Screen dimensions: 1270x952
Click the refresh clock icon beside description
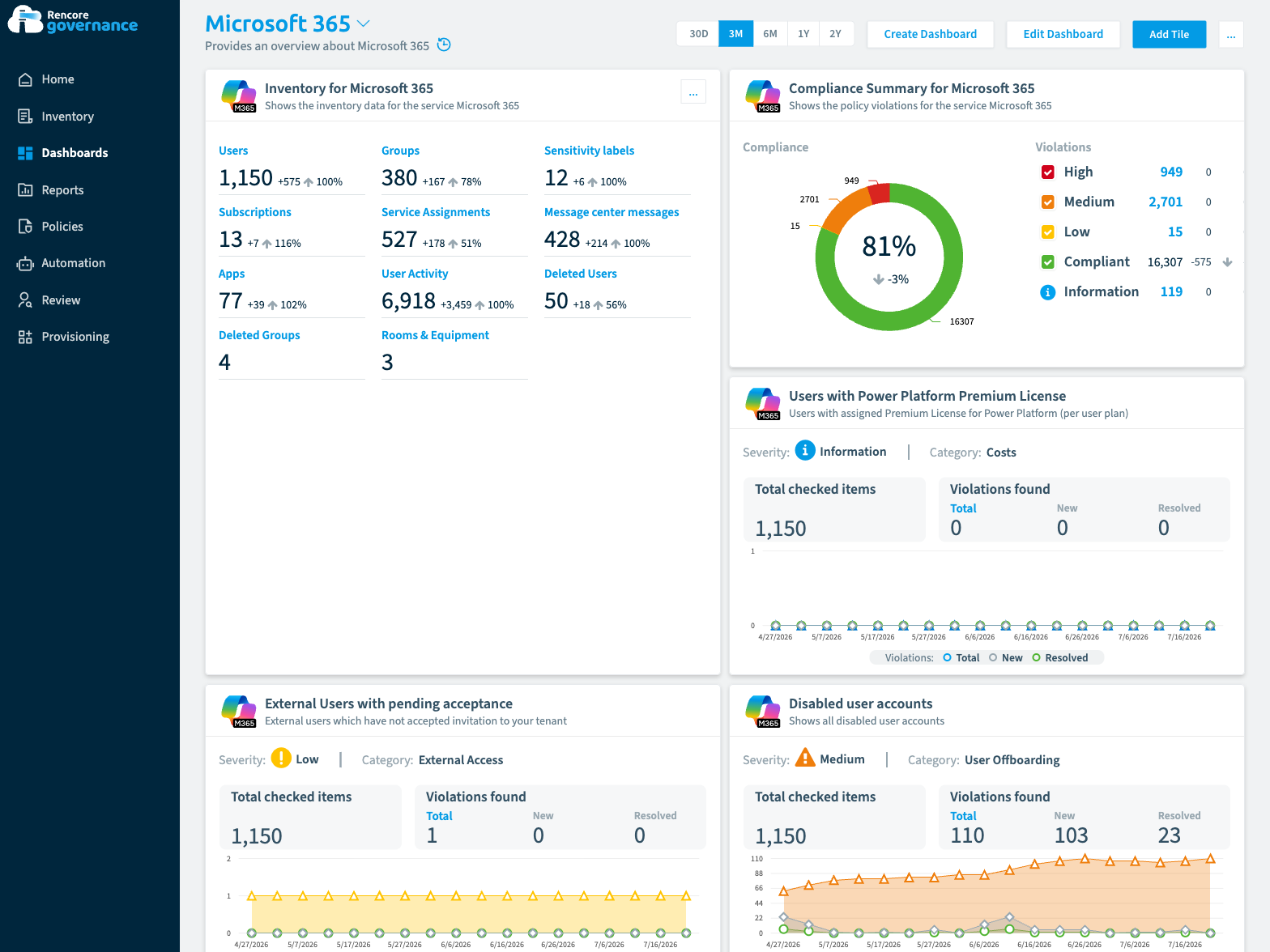pyautogui.click(x=444, y=45)
